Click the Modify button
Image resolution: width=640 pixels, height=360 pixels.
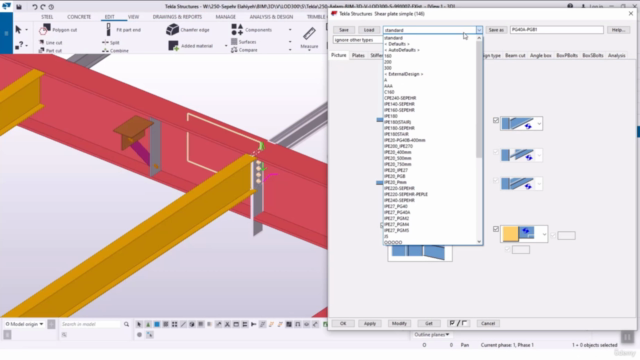[x=399, y=323]
